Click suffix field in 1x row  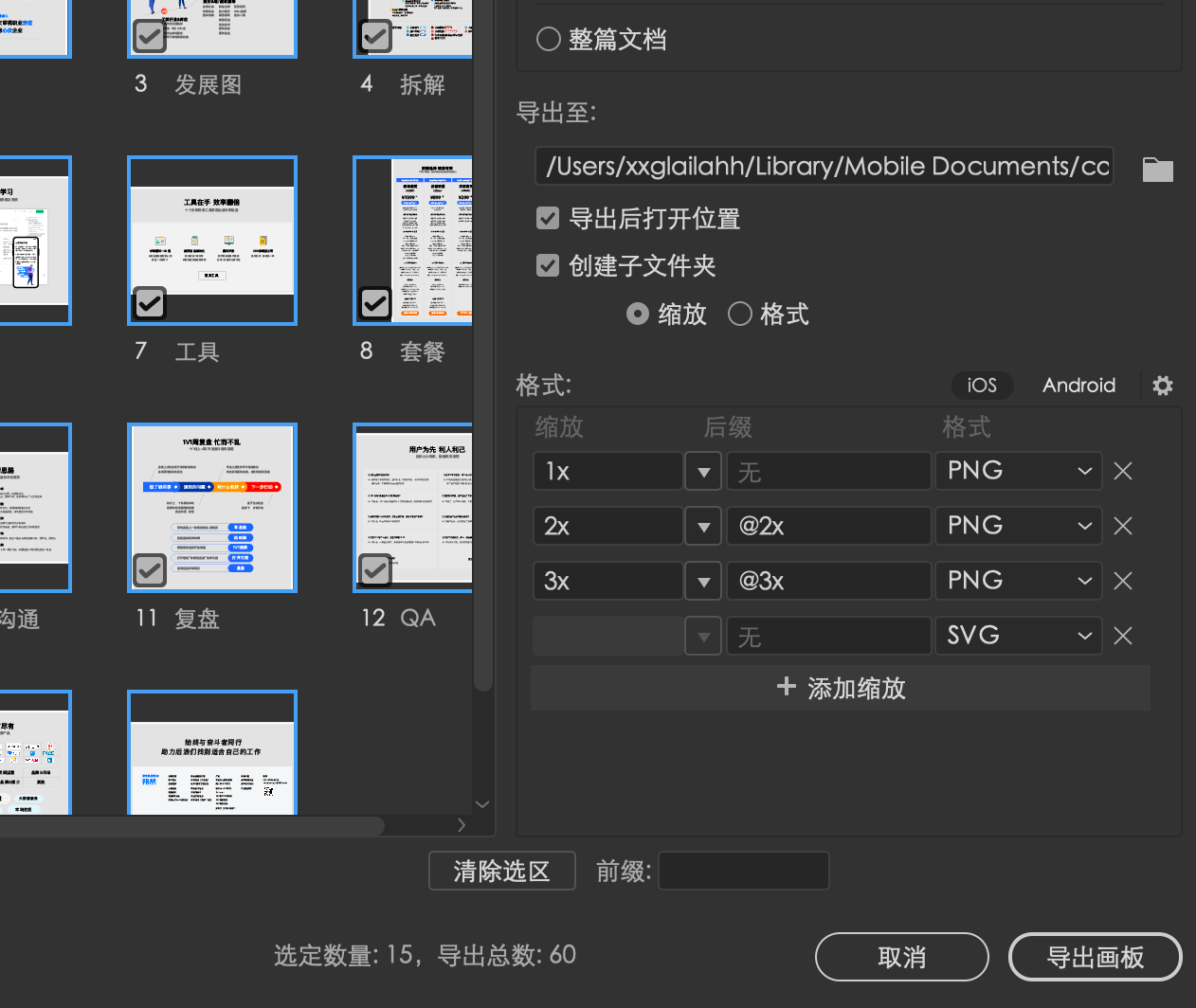coord(829,471)
